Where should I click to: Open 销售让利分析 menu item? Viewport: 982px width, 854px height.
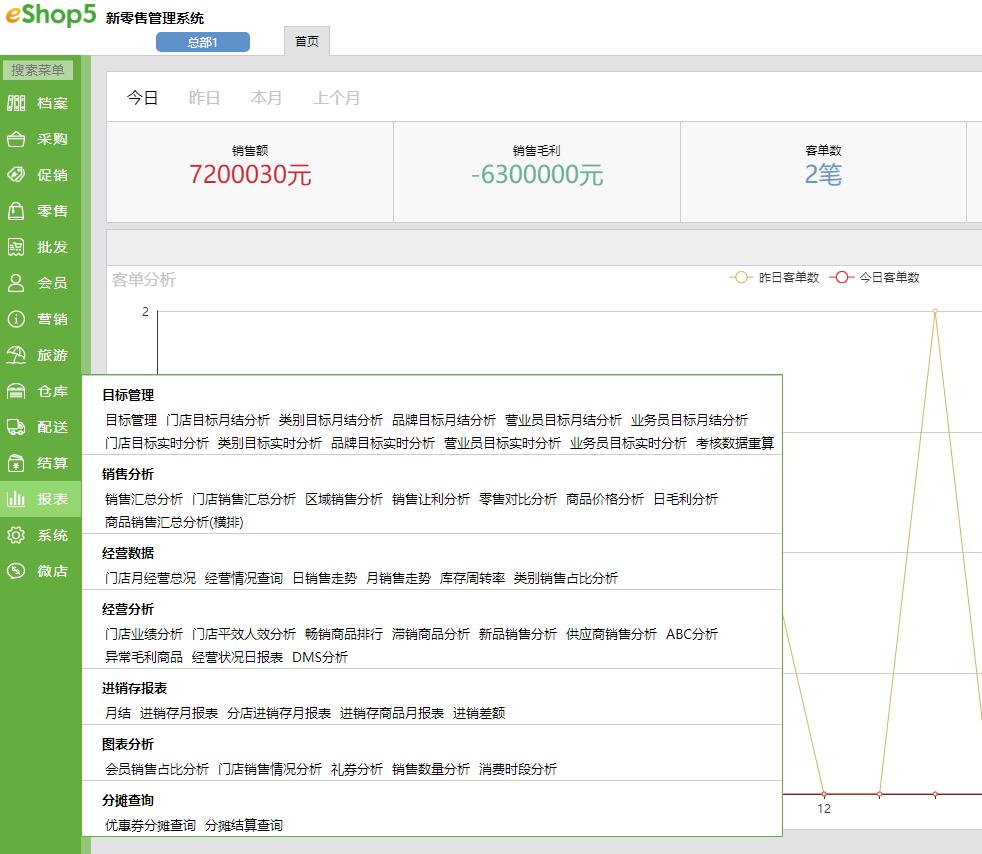click(x=431, y=499)
